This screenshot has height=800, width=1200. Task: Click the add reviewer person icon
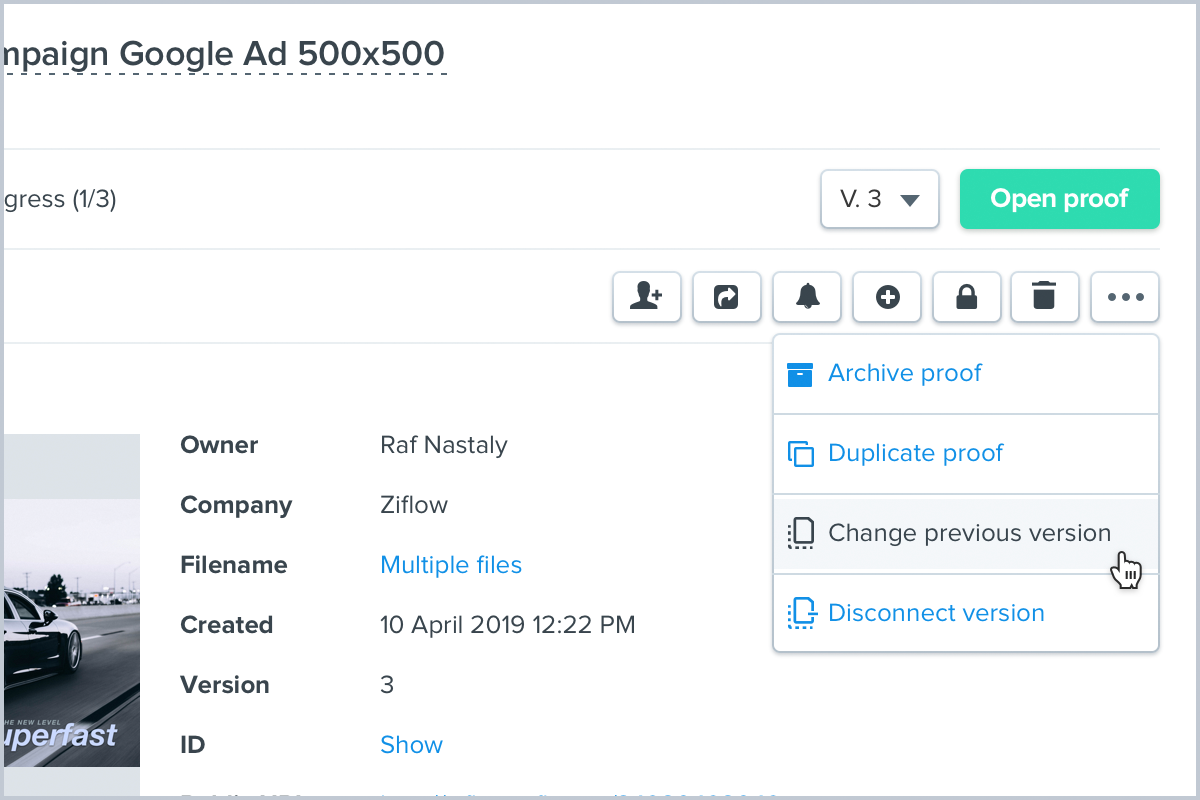coord(646,297)
